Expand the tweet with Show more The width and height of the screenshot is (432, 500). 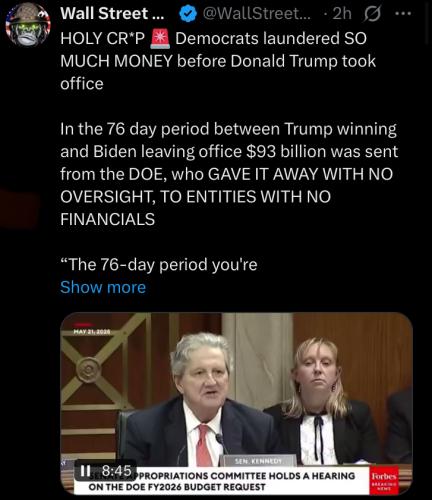click(103, 287)
